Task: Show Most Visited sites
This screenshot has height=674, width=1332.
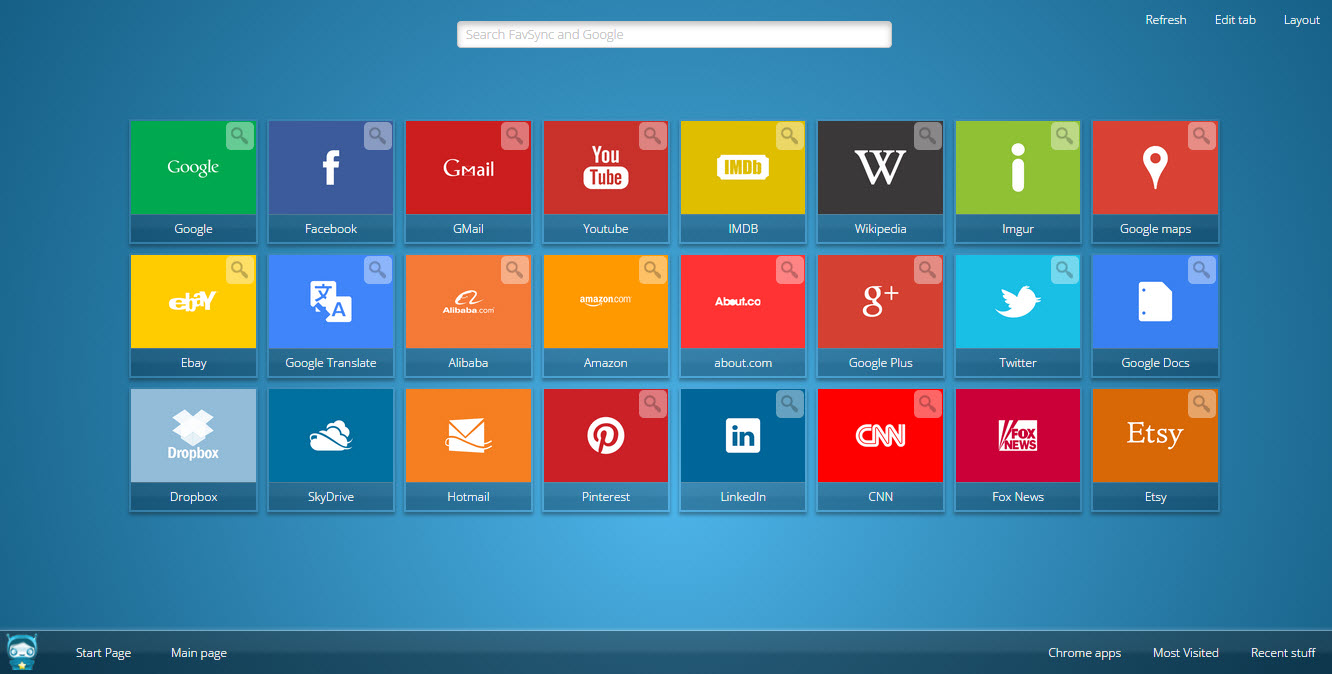Action: (x=1185, y=653)
